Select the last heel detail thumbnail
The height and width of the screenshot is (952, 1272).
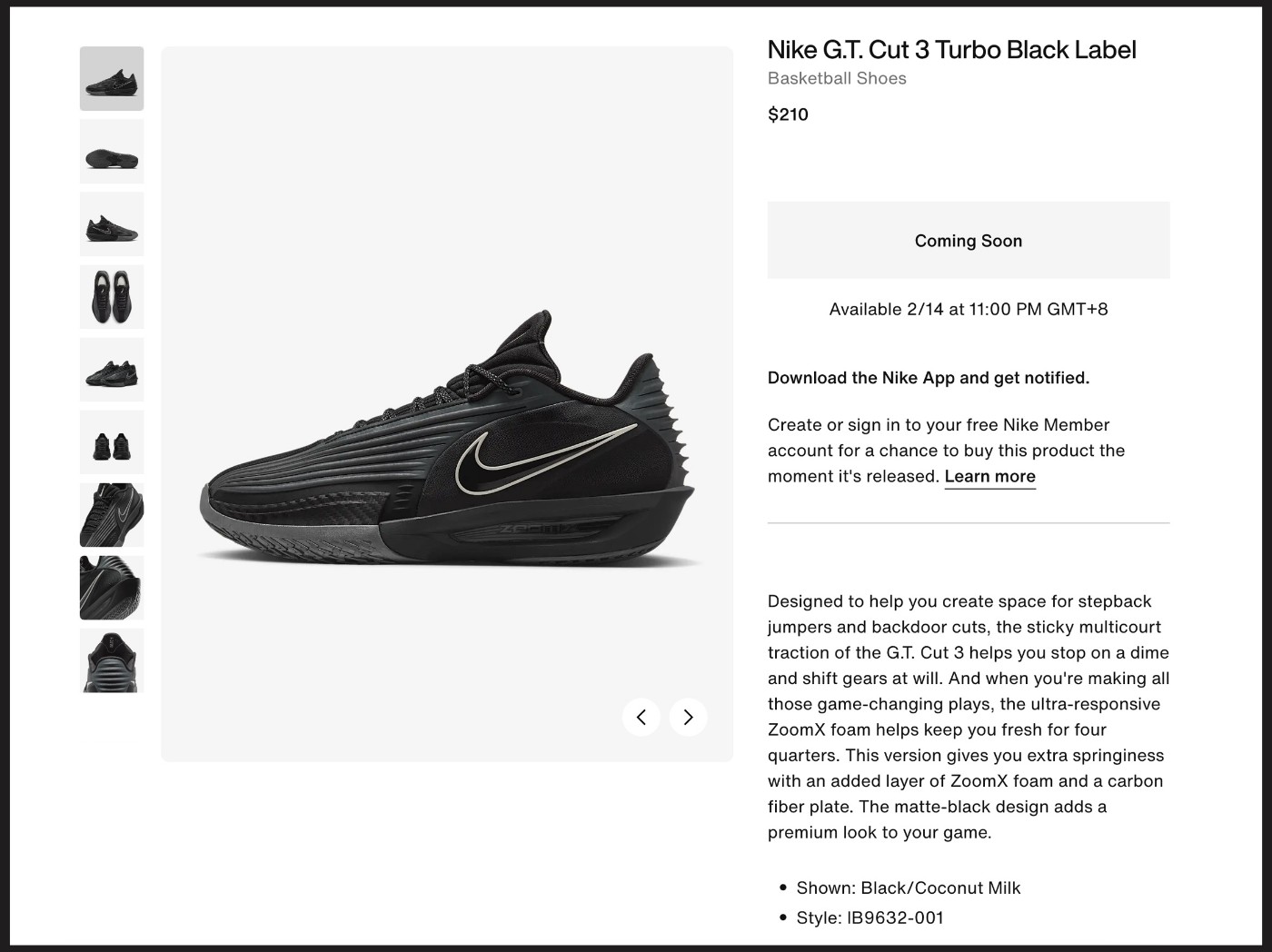112,660
